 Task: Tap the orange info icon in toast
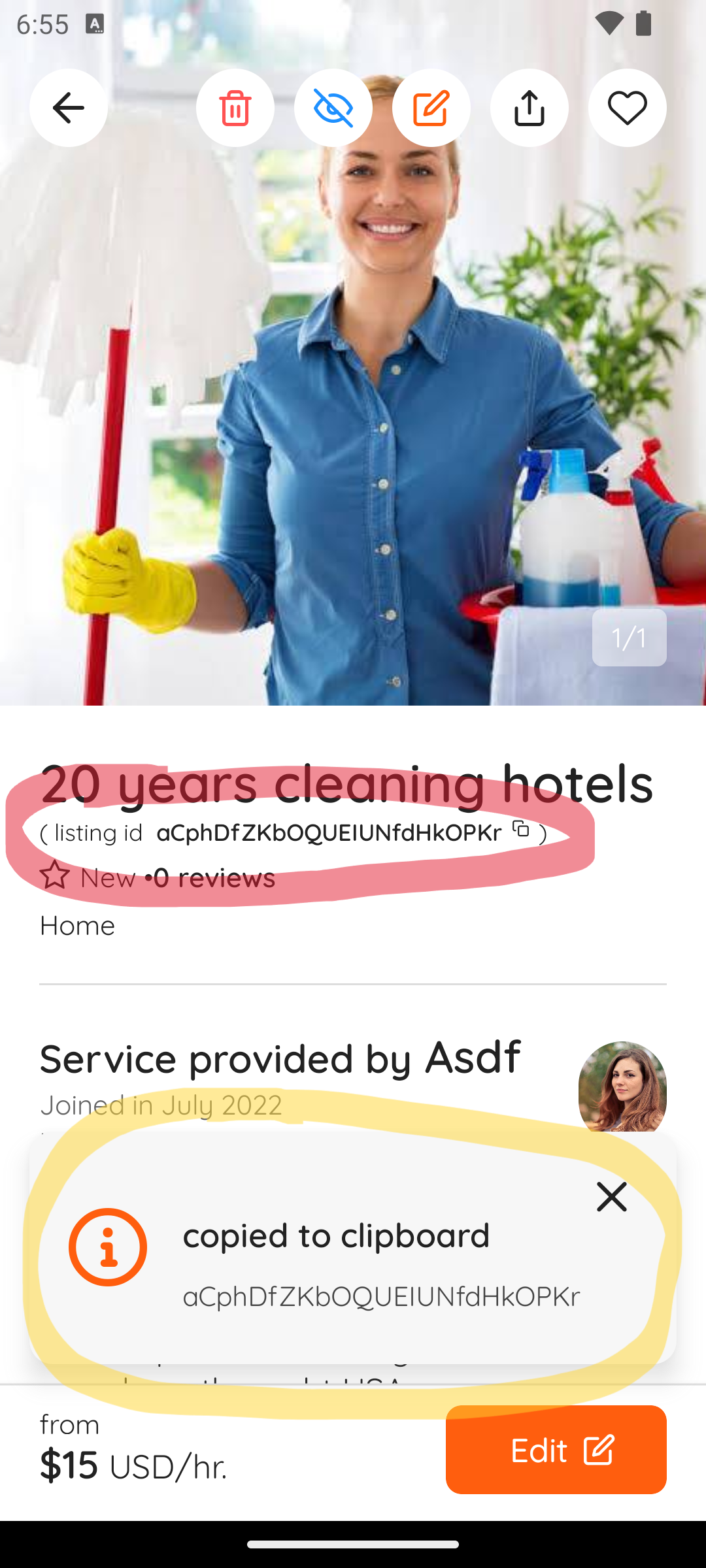108,1247
